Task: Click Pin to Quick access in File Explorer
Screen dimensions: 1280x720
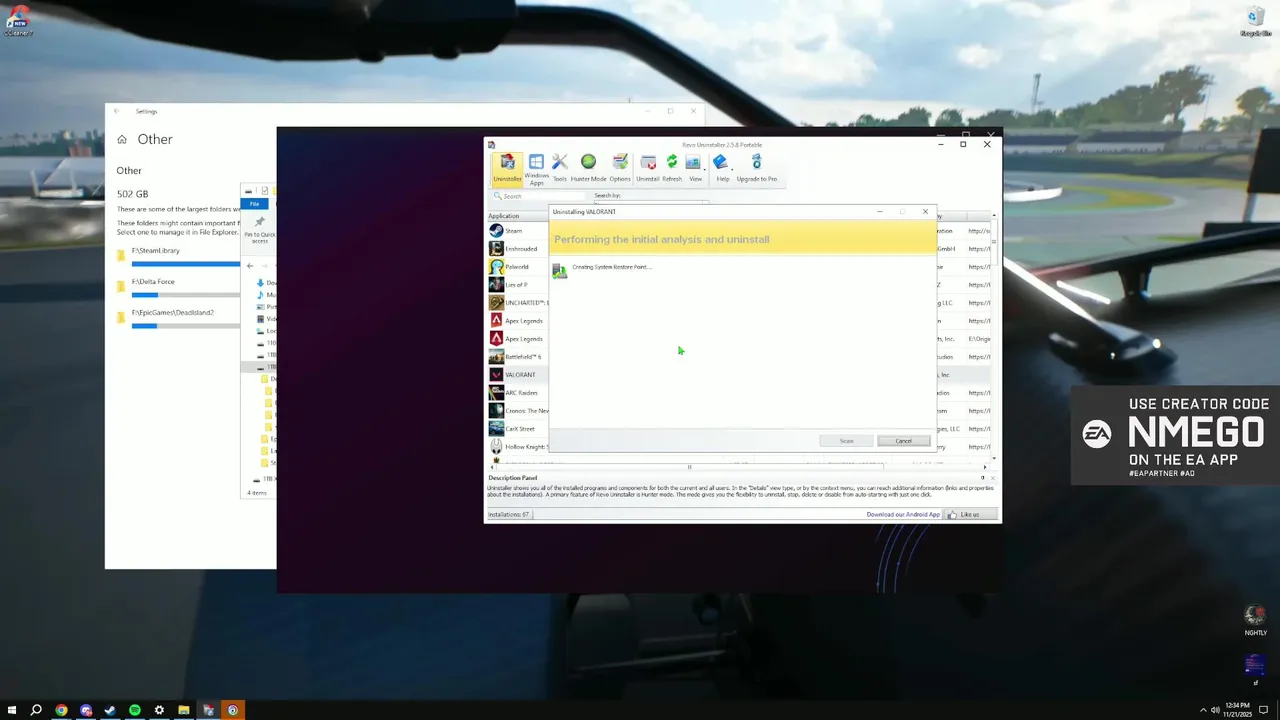Action: coord(259,229)
